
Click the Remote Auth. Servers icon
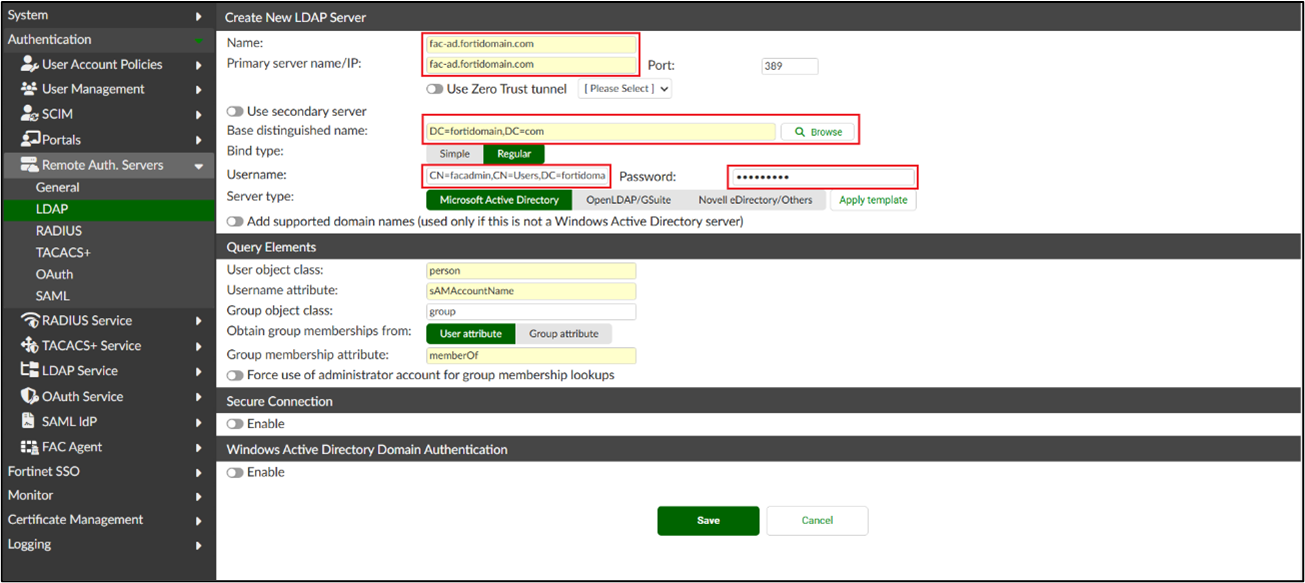click(29, 165)
